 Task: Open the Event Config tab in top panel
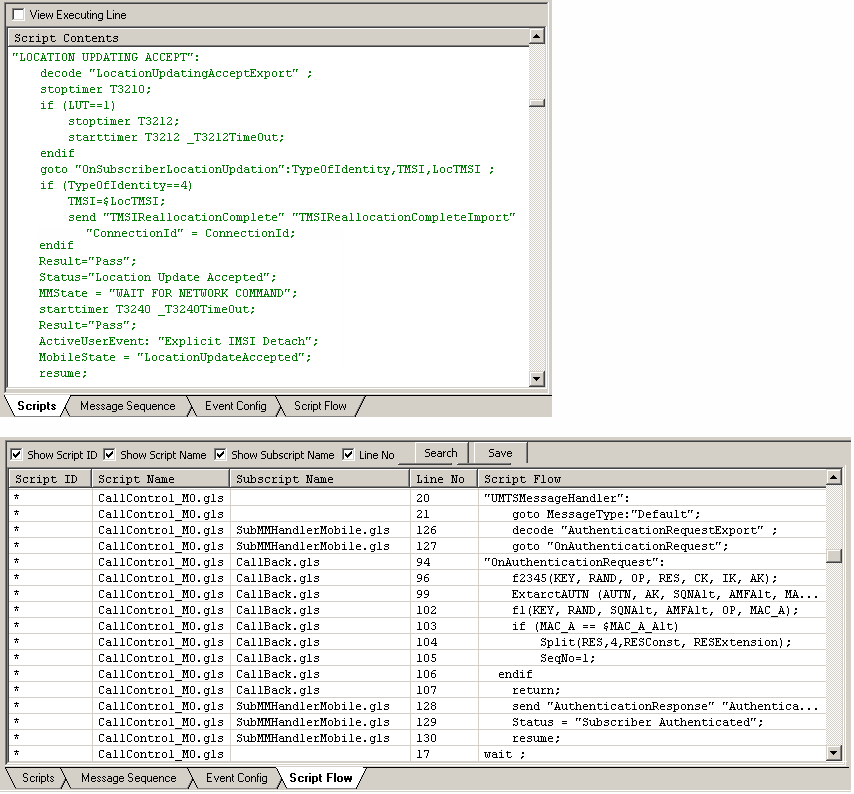234,406
